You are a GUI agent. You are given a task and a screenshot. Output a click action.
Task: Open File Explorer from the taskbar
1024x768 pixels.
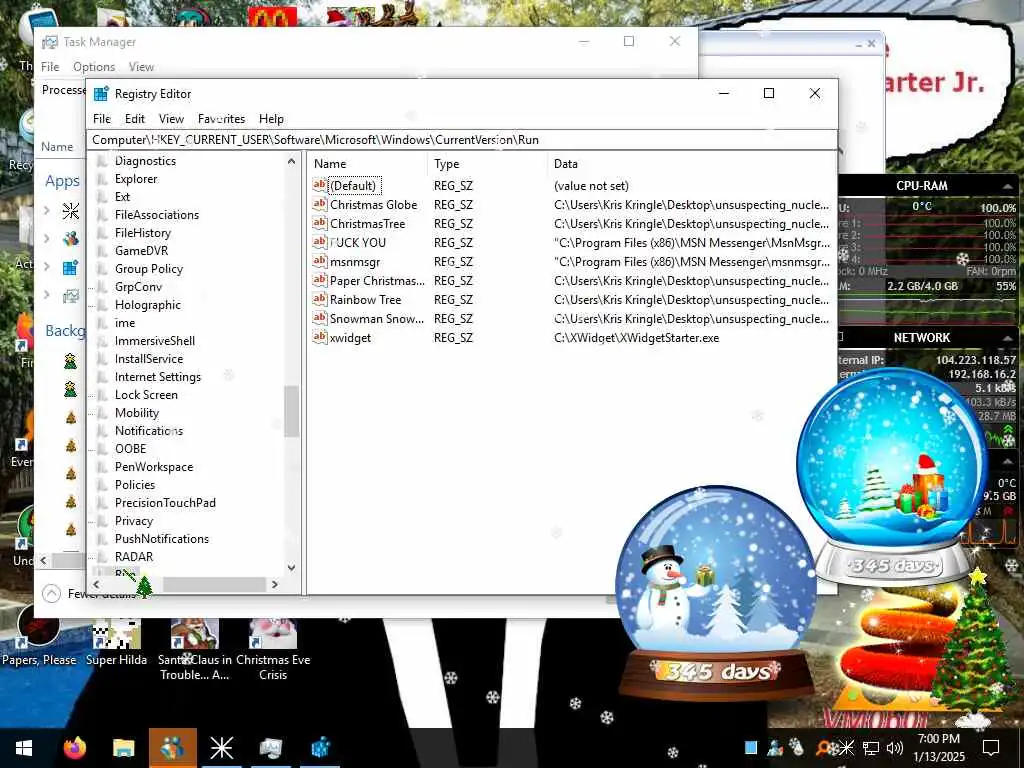pos(123,748)
